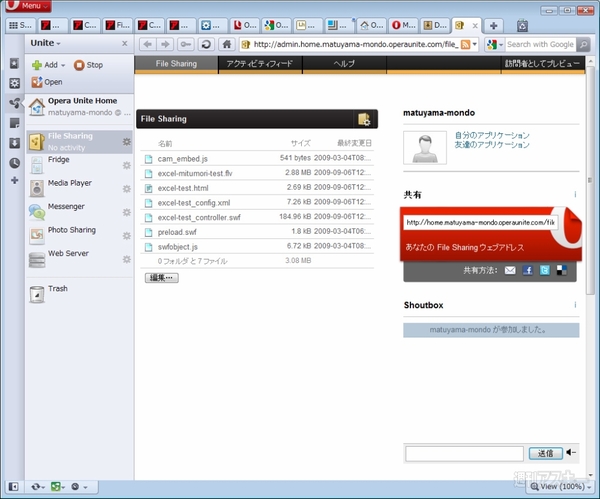Open the Bookmarks panel icon
This screenshot has height=499, width=600.
14,63
